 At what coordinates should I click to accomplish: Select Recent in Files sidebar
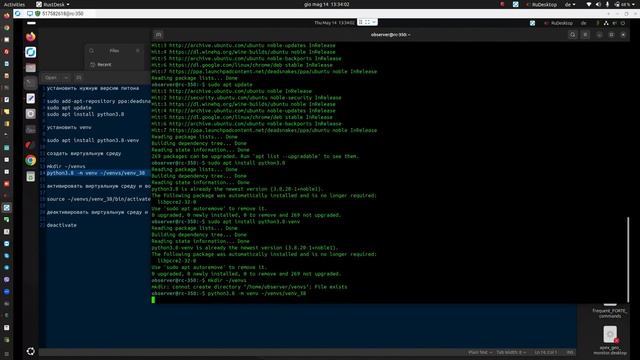(101, 64)
